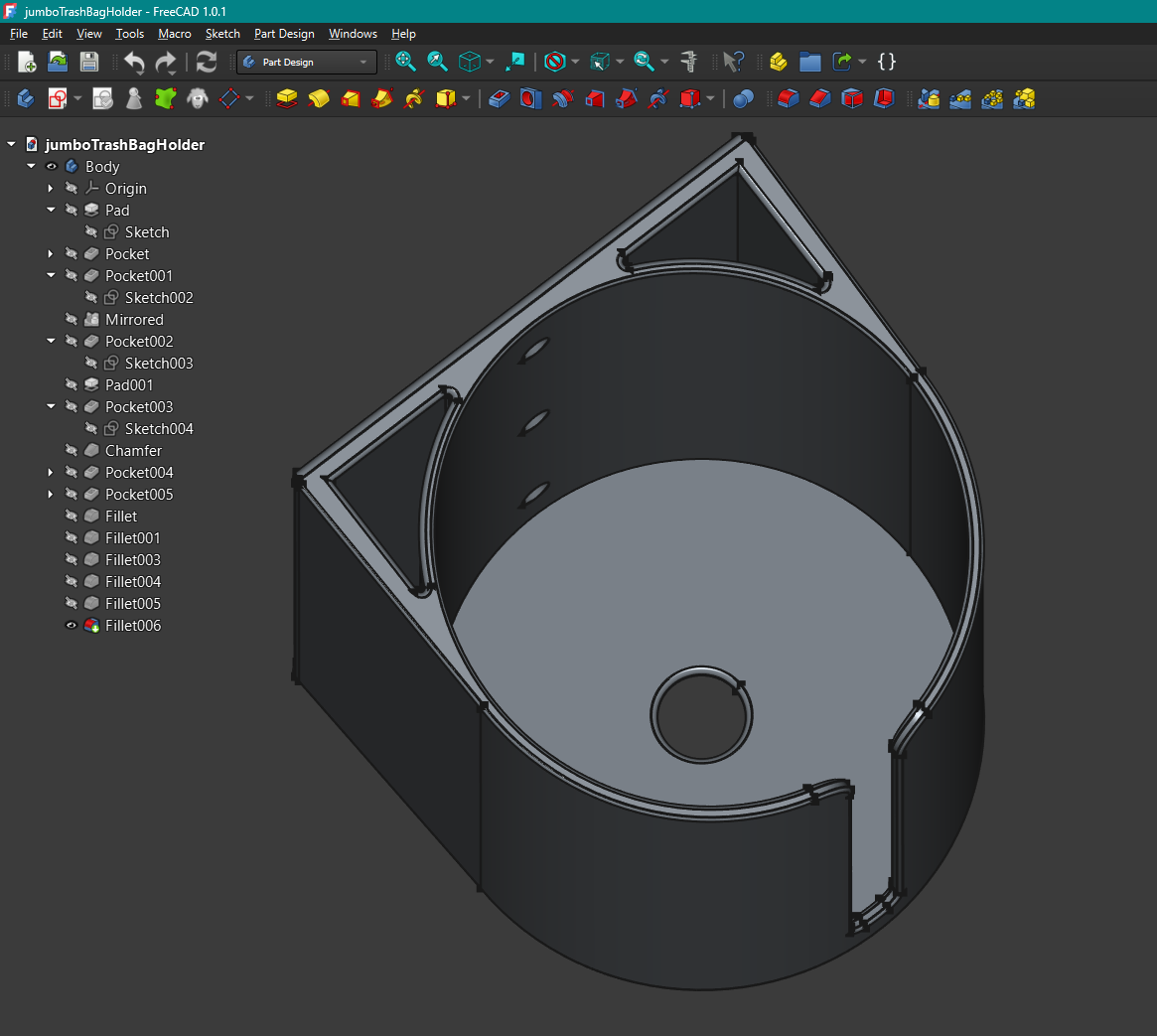Click the Save document icon
1157x1036 pixels.
point(89,62)
